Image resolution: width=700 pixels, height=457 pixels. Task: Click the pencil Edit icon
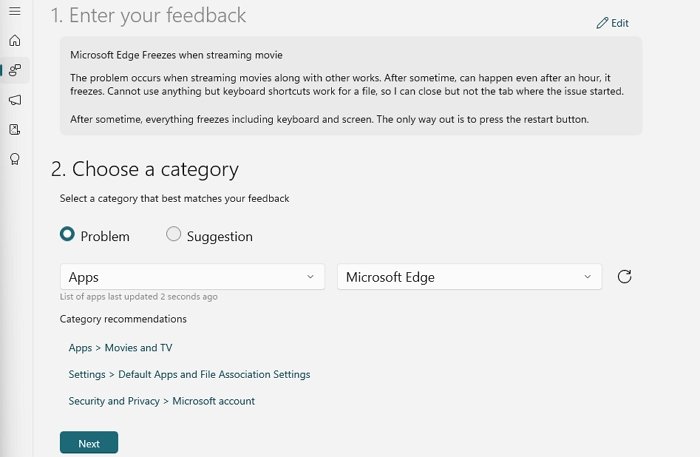pos(602,23)
